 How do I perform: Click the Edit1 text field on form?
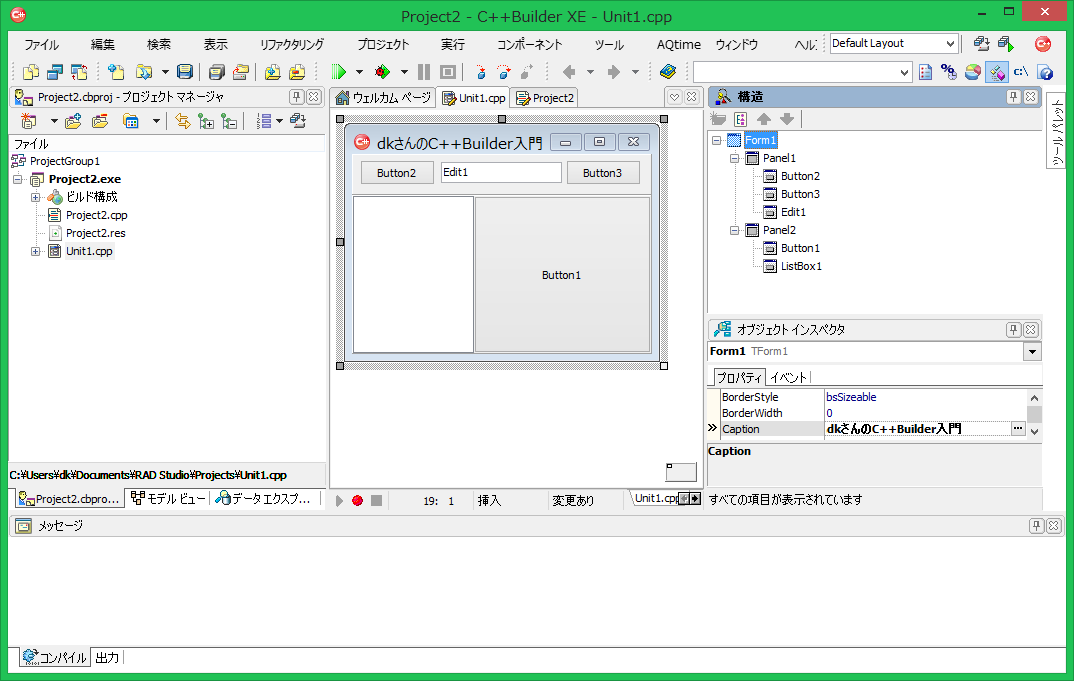coord(501,173)
